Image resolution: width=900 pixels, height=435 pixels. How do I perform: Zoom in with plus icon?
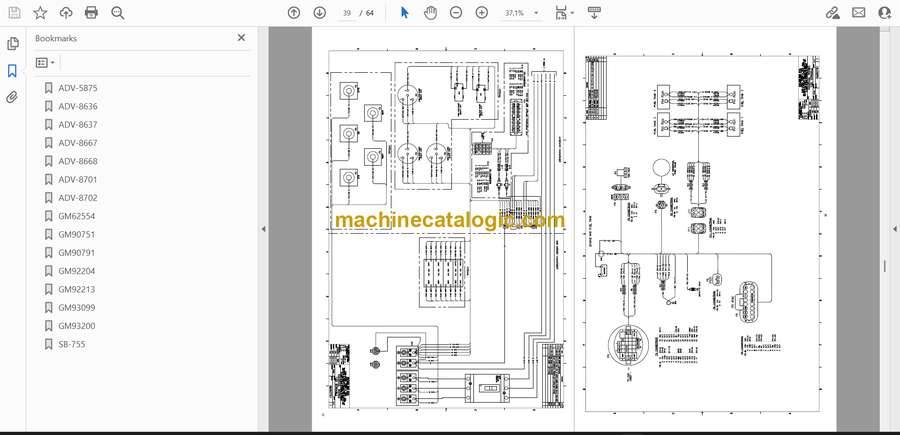pyautogui.click(x=482, y=13)
